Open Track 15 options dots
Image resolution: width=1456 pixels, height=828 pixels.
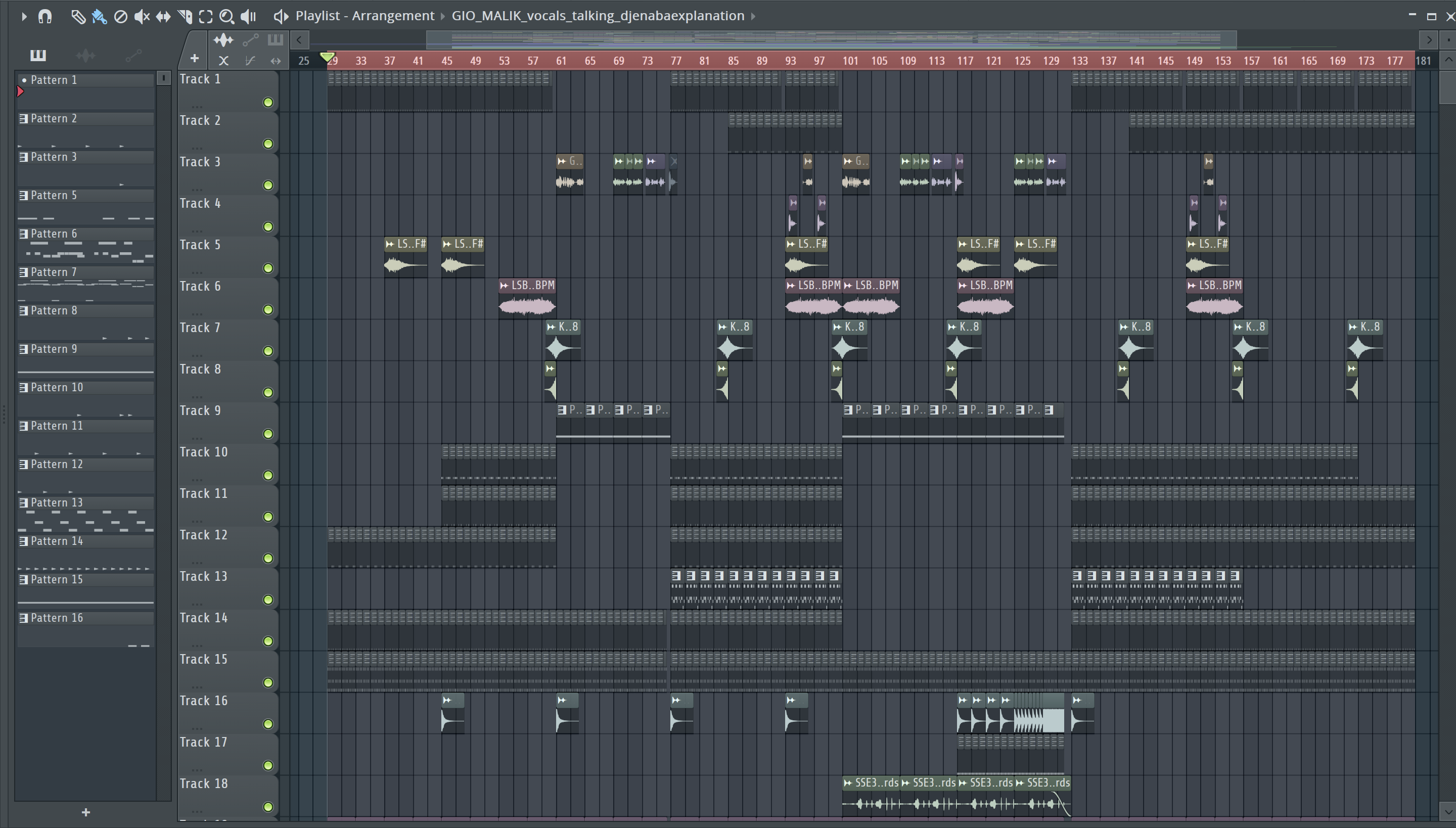[x=197, y=687]
